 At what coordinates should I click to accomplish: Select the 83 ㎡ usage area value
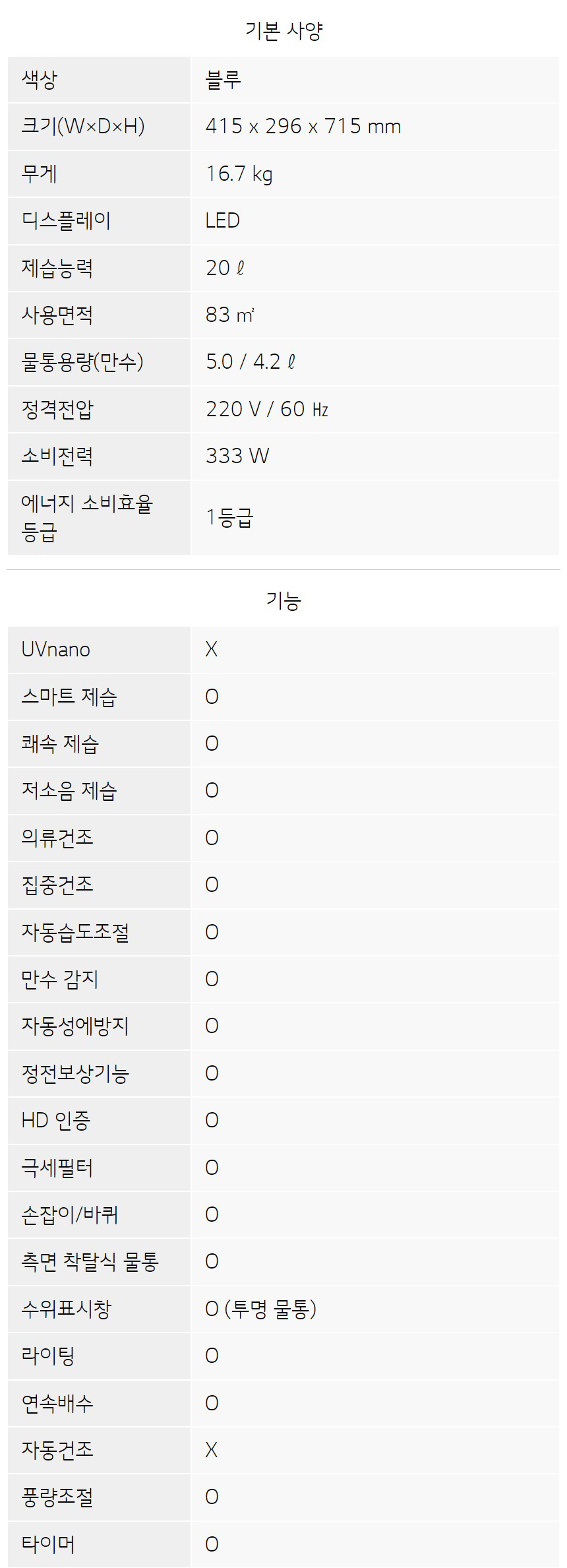[229, 315]
